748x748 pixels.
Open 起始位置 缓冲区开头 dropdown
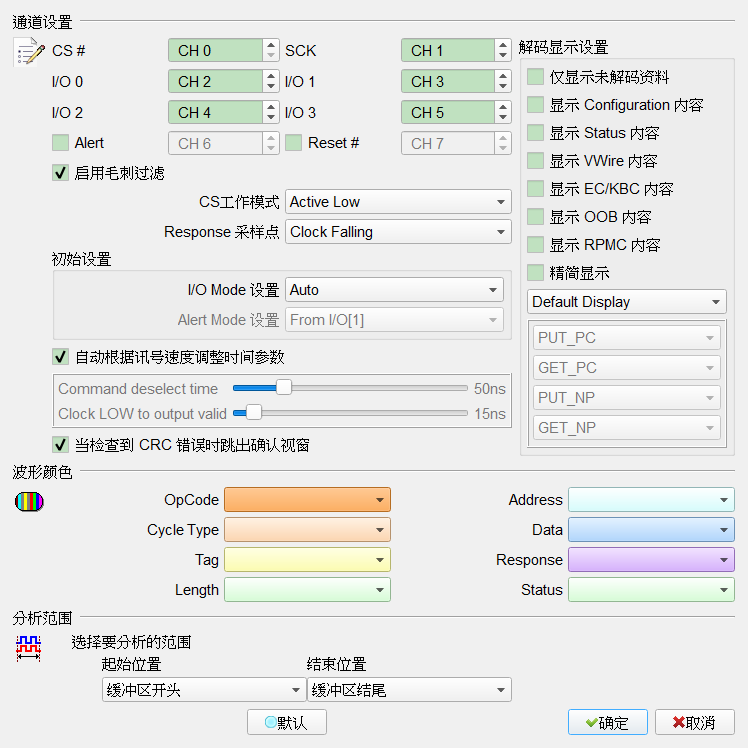[x=204, y=690]
